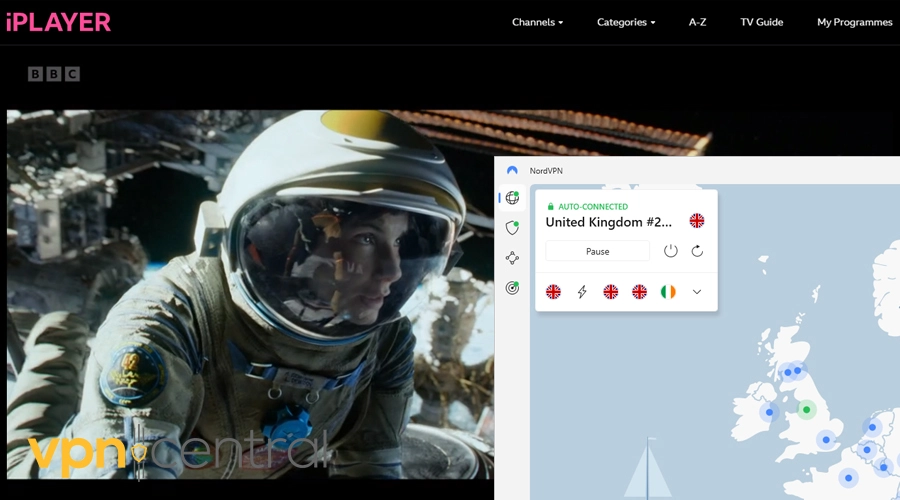Screen dimensions: 900x500
Task: Open the shield Threat Protection tab
Action: 512,228
